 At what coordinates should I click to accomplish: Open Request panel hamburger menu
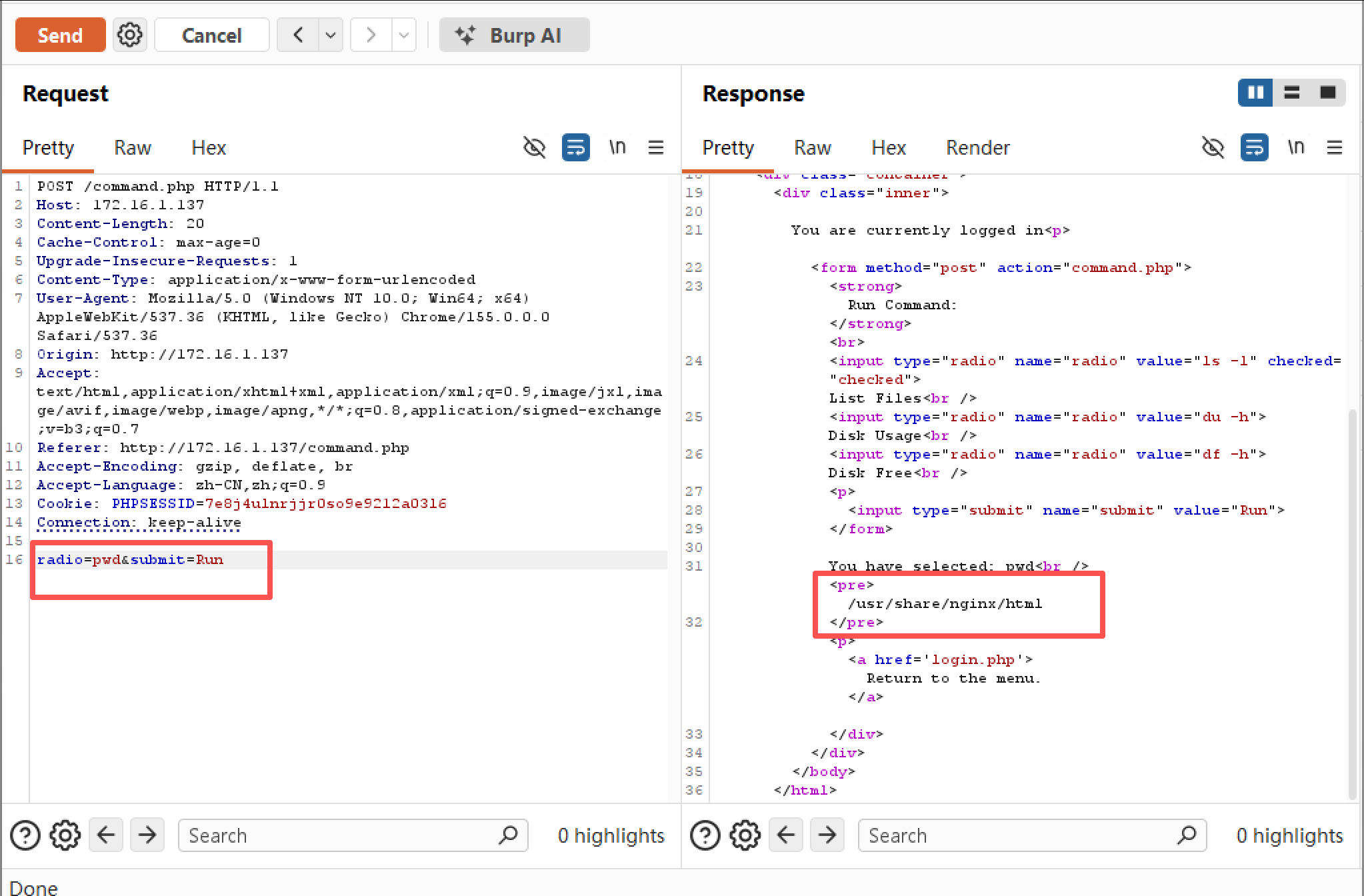coord(656,147)
